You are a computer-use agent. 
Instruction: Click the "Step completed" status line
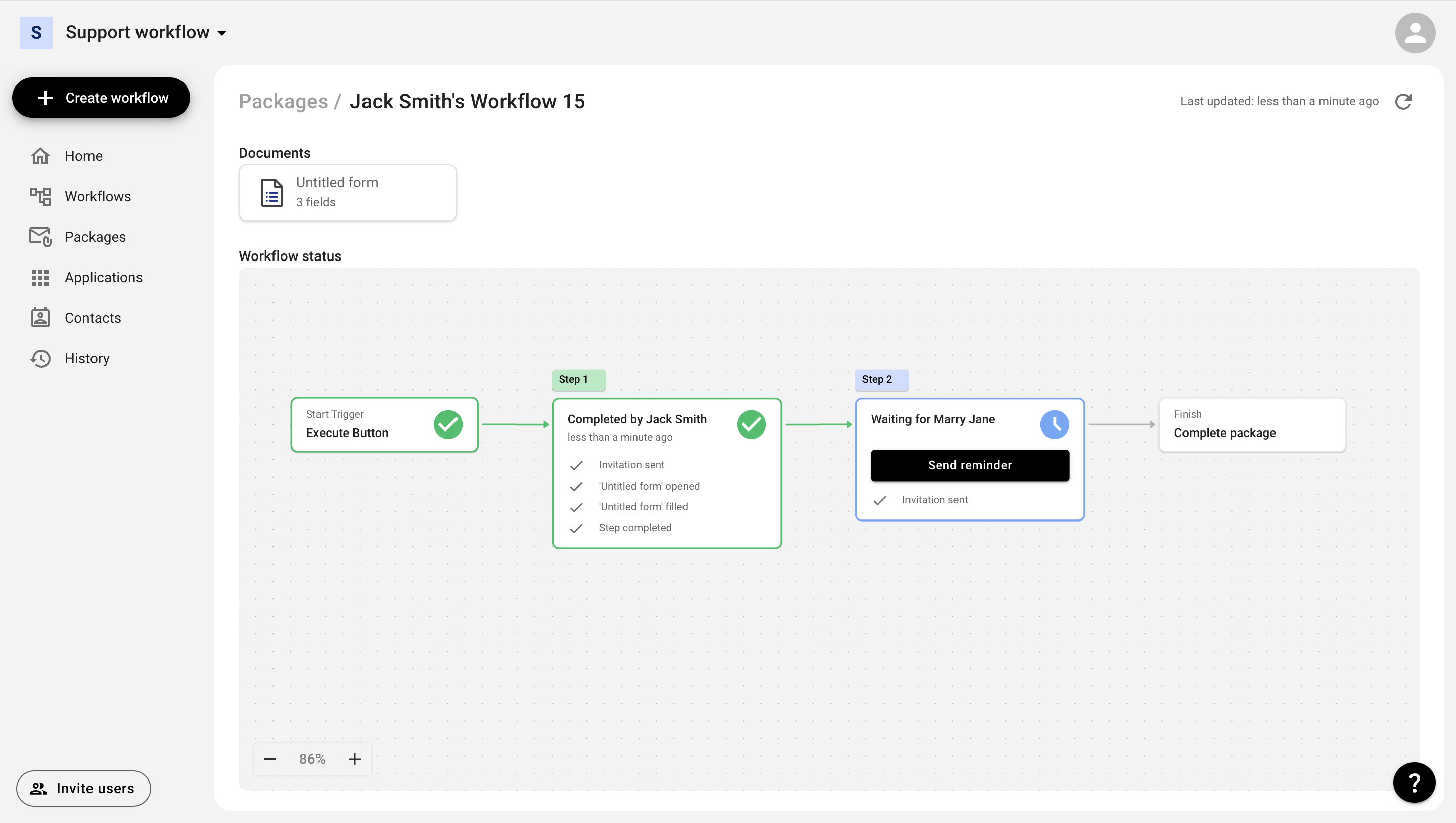coord(635,528)
